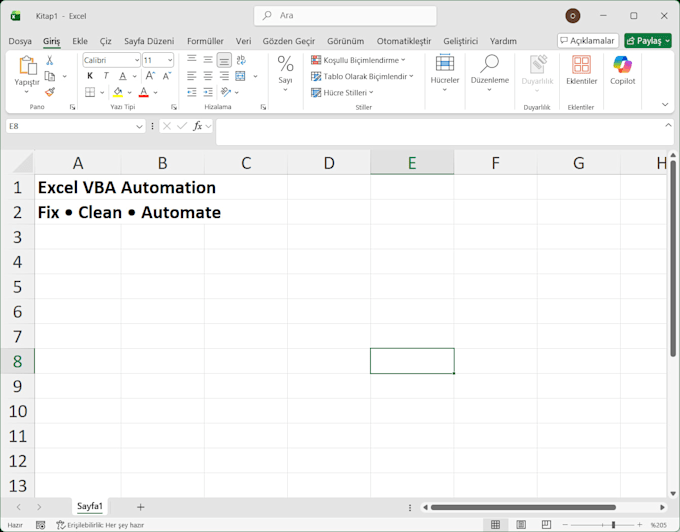Click the Normal view icon in status bar

495,525
